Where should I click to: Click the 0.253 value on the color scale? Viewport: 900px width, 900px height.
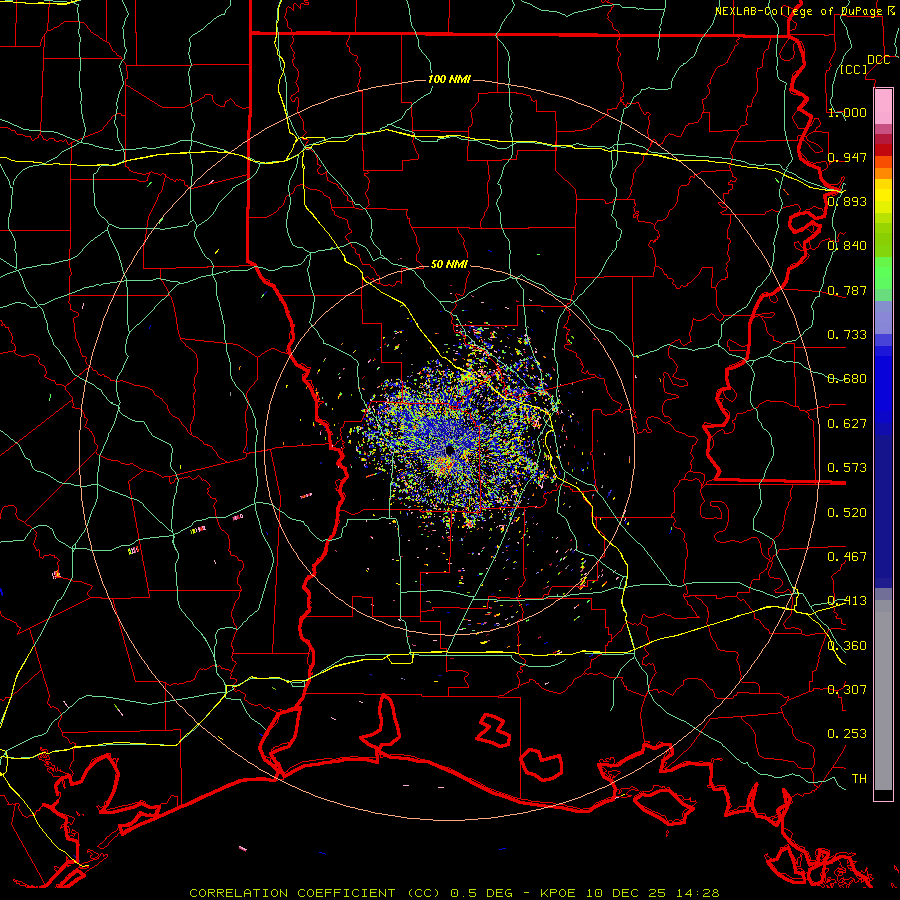coord(847,734)
